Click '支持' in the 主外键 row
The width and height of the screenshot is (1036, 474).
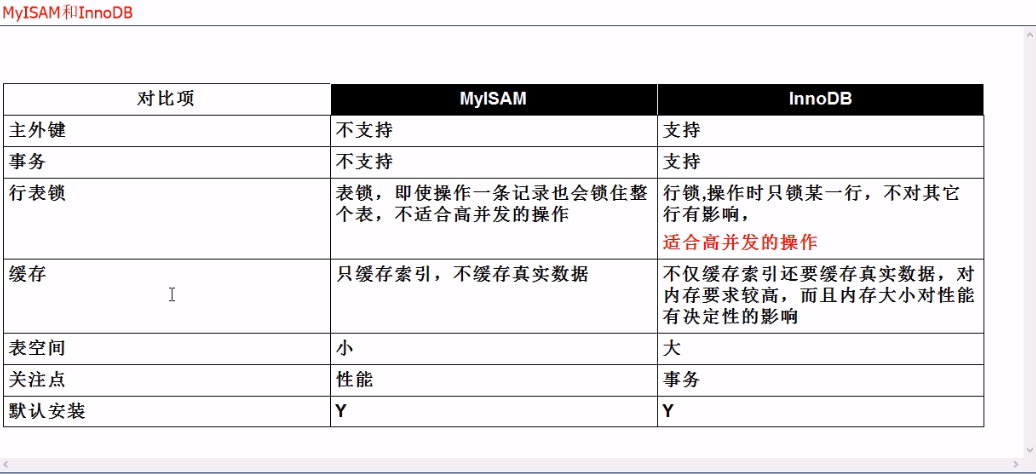[681, 130]
